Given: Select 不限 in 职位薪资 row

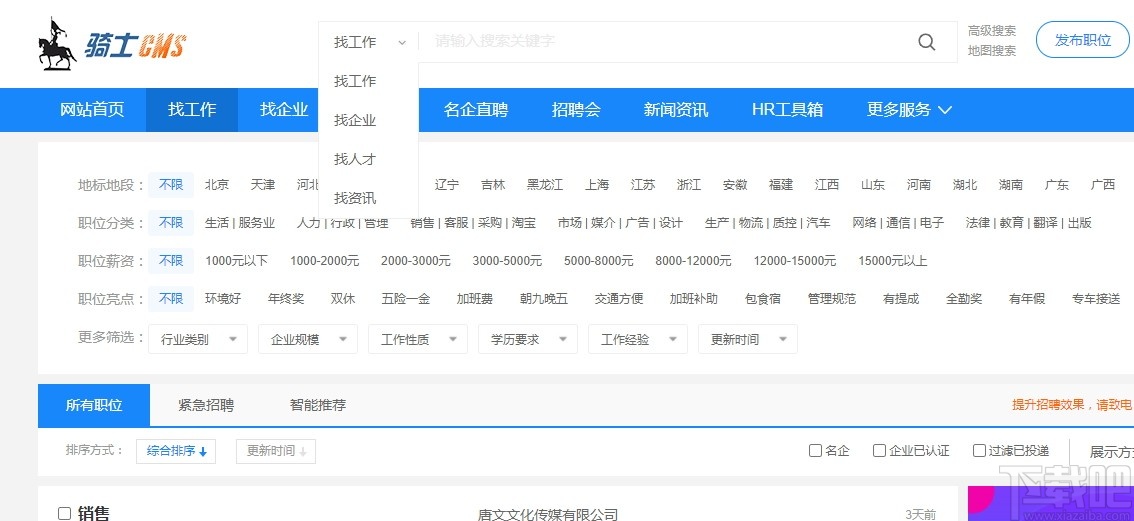Looking at the screenshot, I should pyautogui.click(x=171, y=260).
